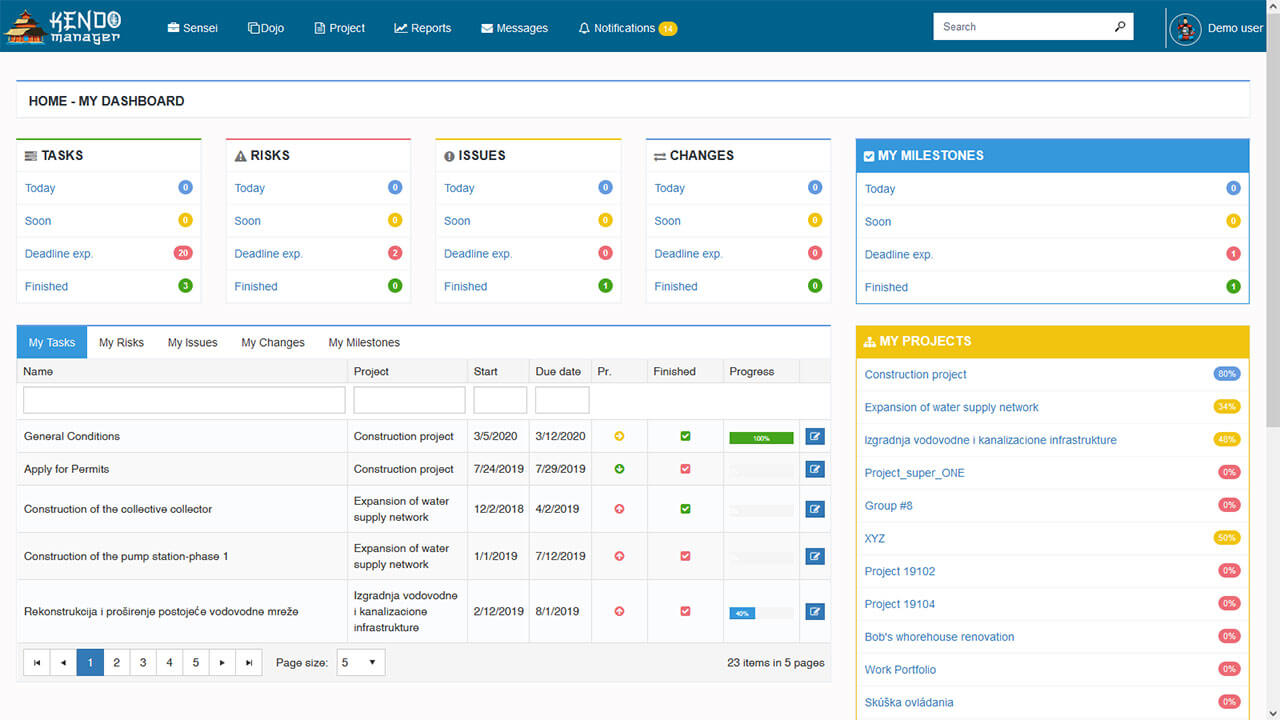This screenshot has height=720, width=1280.
Task: Click the Name column filter field
Action: pyautogui.click(x=184, y=400)
